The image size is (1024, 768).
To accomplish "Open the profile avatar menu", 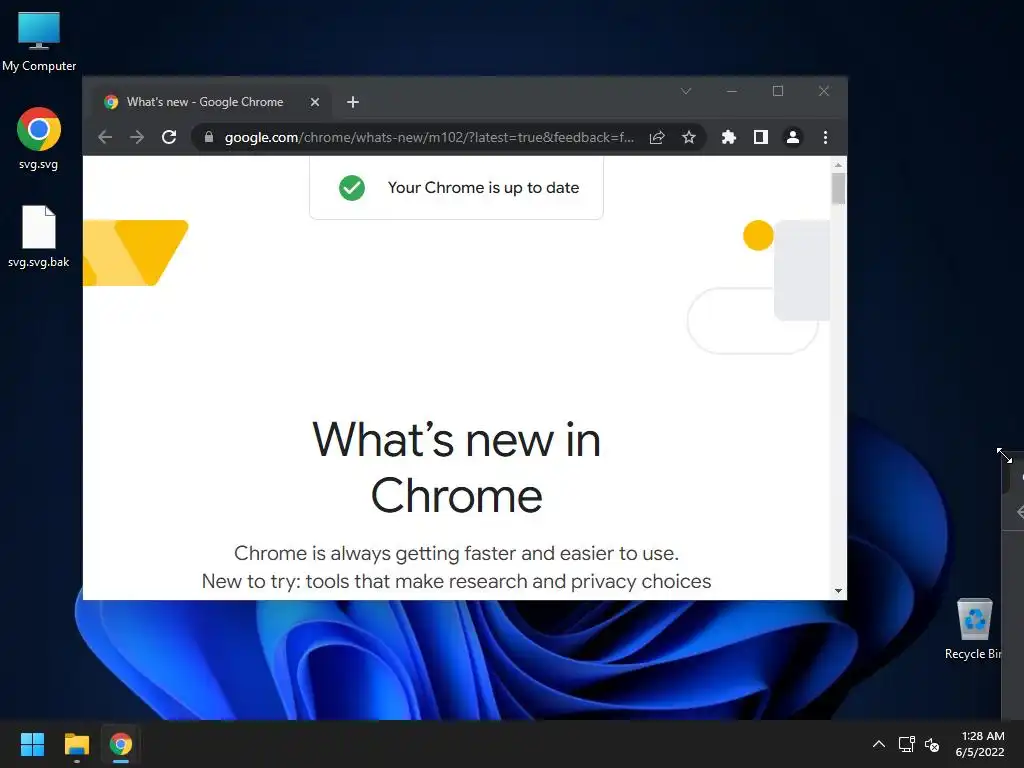I will pyautogui.click(x=793, y=137).
